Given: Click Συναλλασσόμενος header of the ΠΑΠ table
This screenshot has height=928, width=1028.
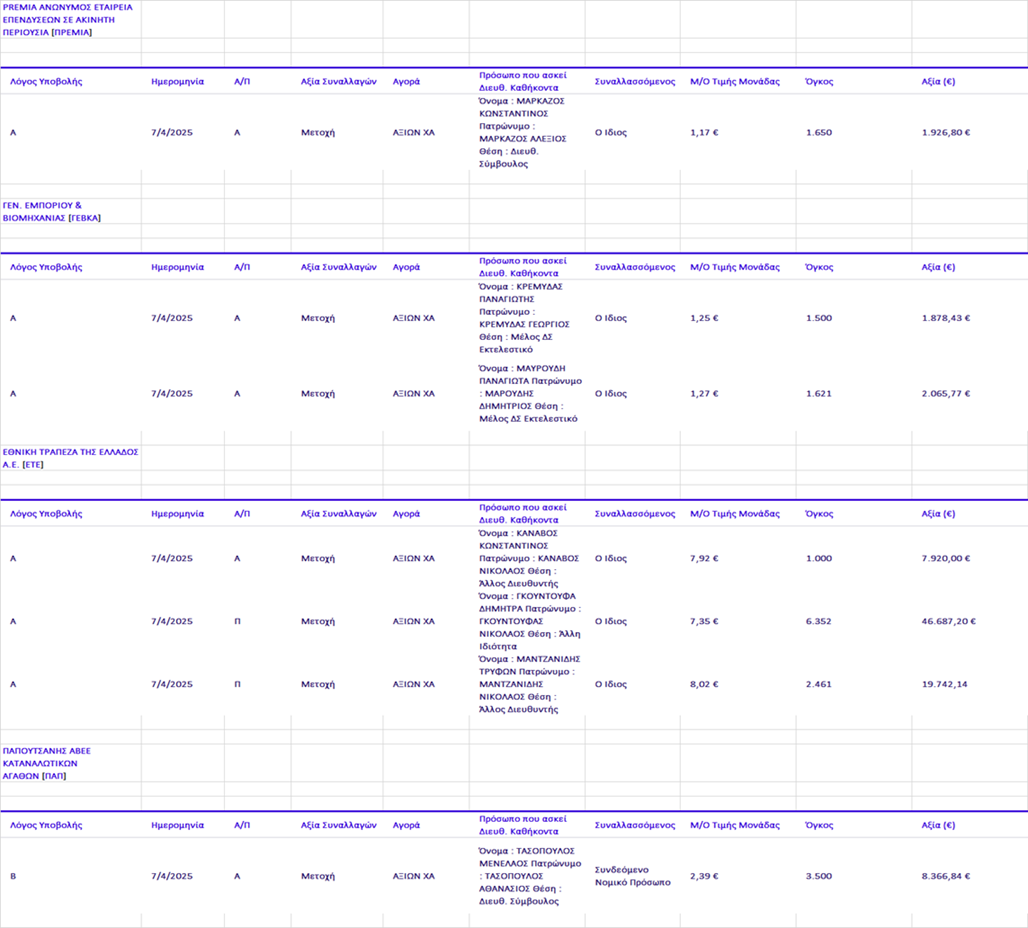Looking at the screenshot, I should [635, 826].
